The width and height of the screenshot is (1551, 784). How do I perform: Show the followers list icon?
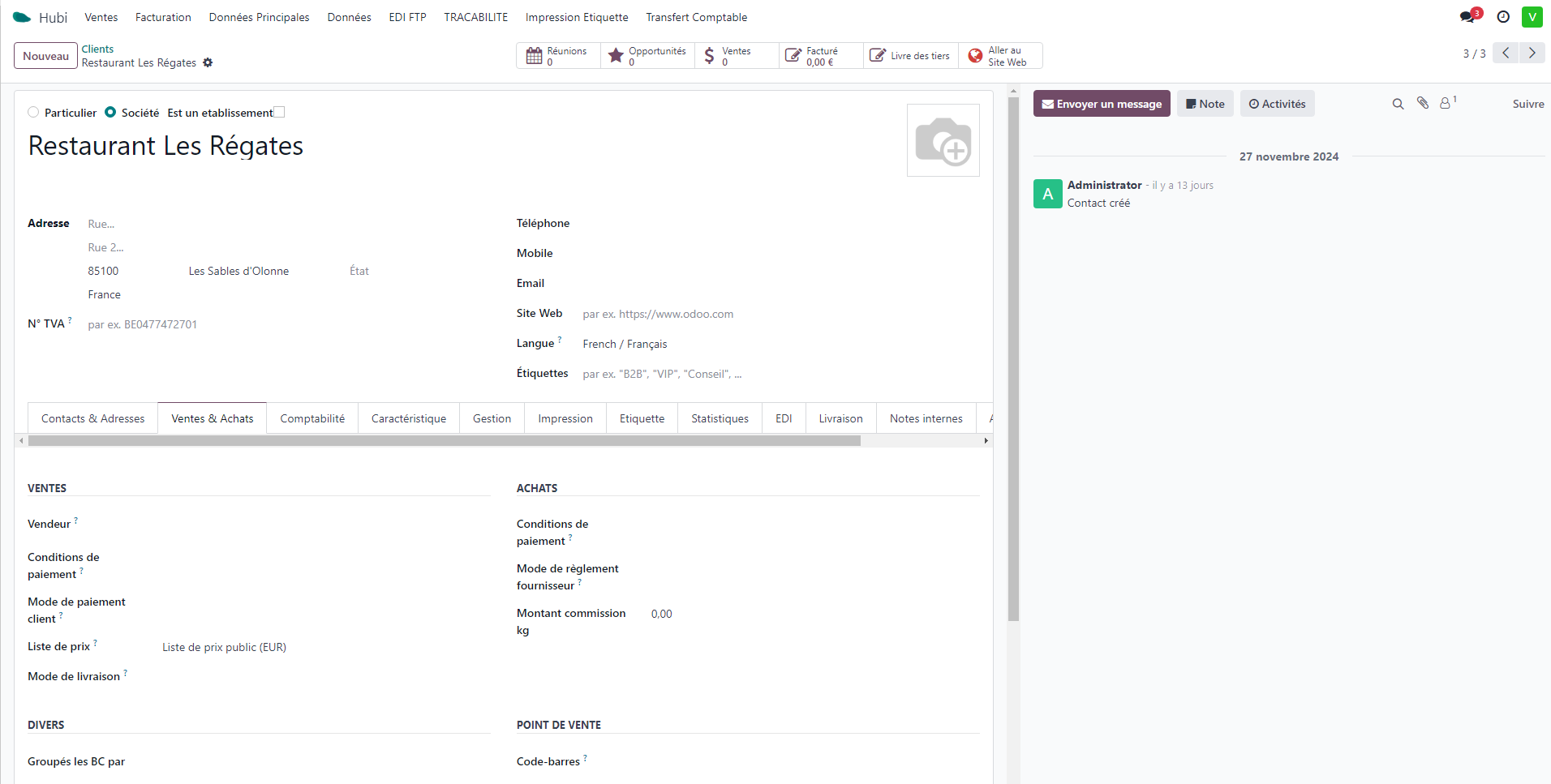point(1447,104)
